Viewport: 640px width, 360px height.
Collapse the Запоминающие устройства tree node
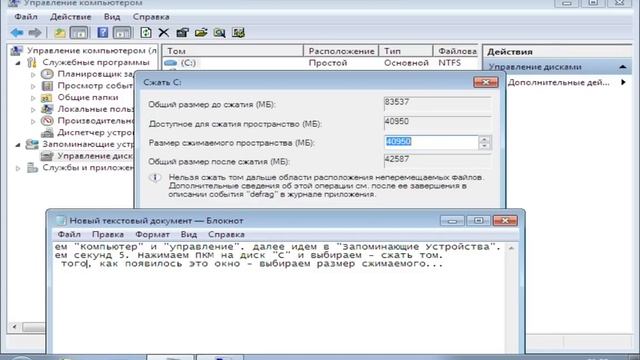pyautogui.click(x=18, y=144)
